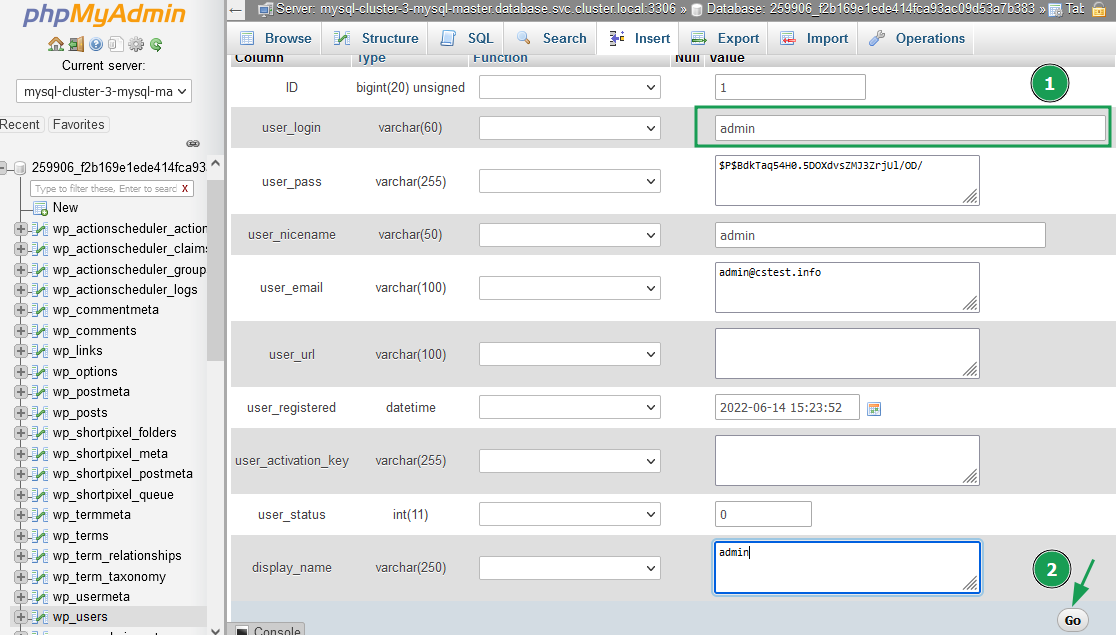1116x635 pixels.
Task: Click the Favorites button in sidebar
Action: tap(78, 125)
